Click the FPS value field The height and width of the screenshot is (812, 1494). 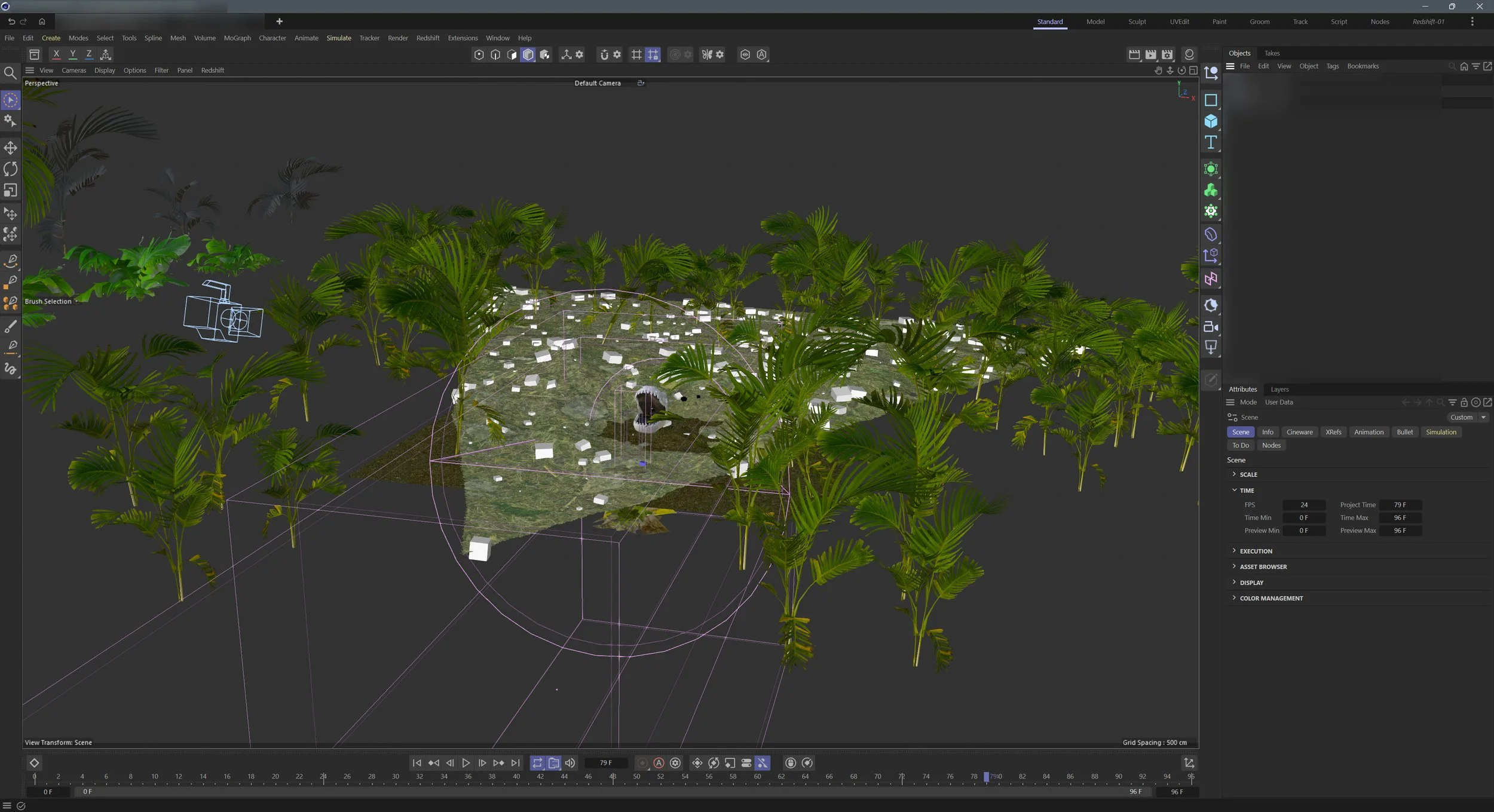point(1304,505)
